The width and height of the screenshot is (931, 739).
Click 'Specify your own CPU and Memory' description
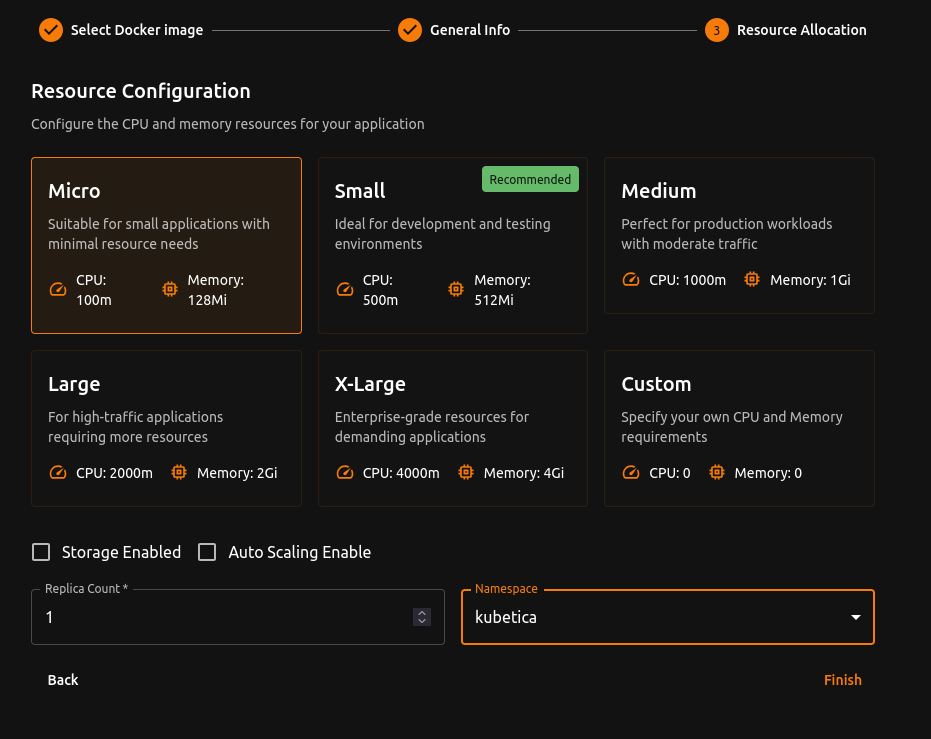click(x=732, y=427)
